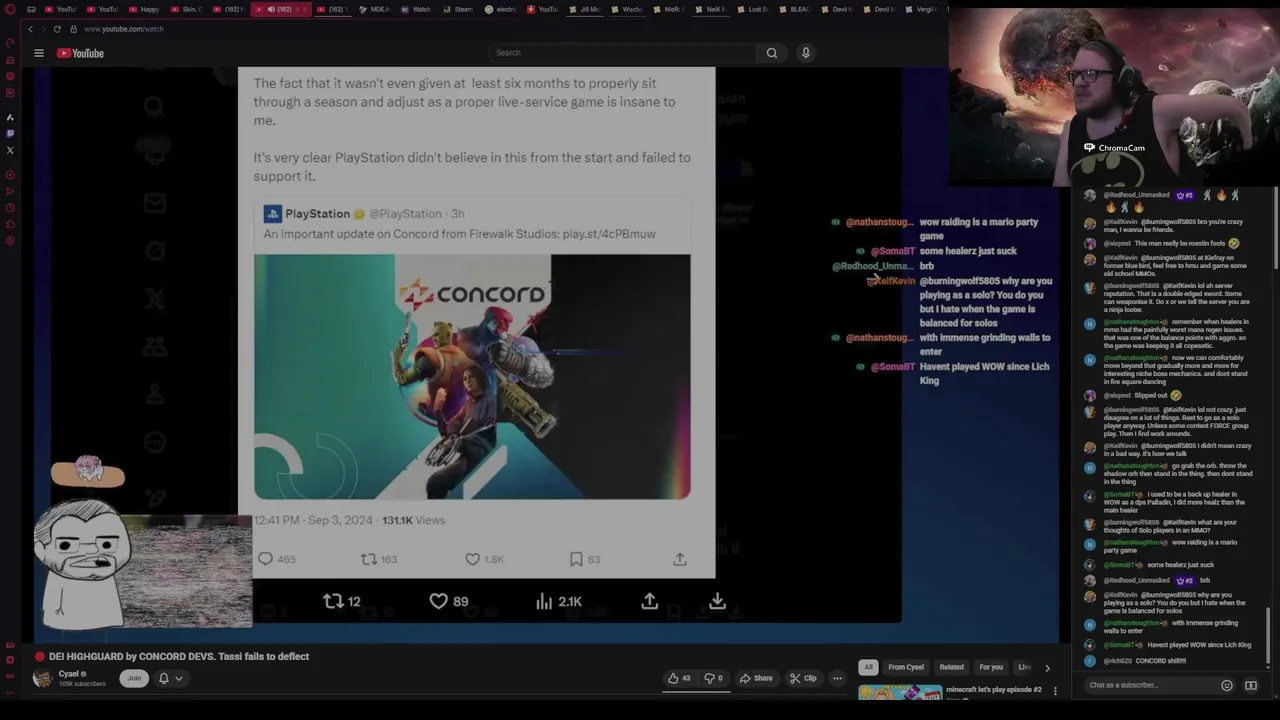Click the Concord artwork image
The width and height of the screenshot is (1280, 720).
coord(472,377)
